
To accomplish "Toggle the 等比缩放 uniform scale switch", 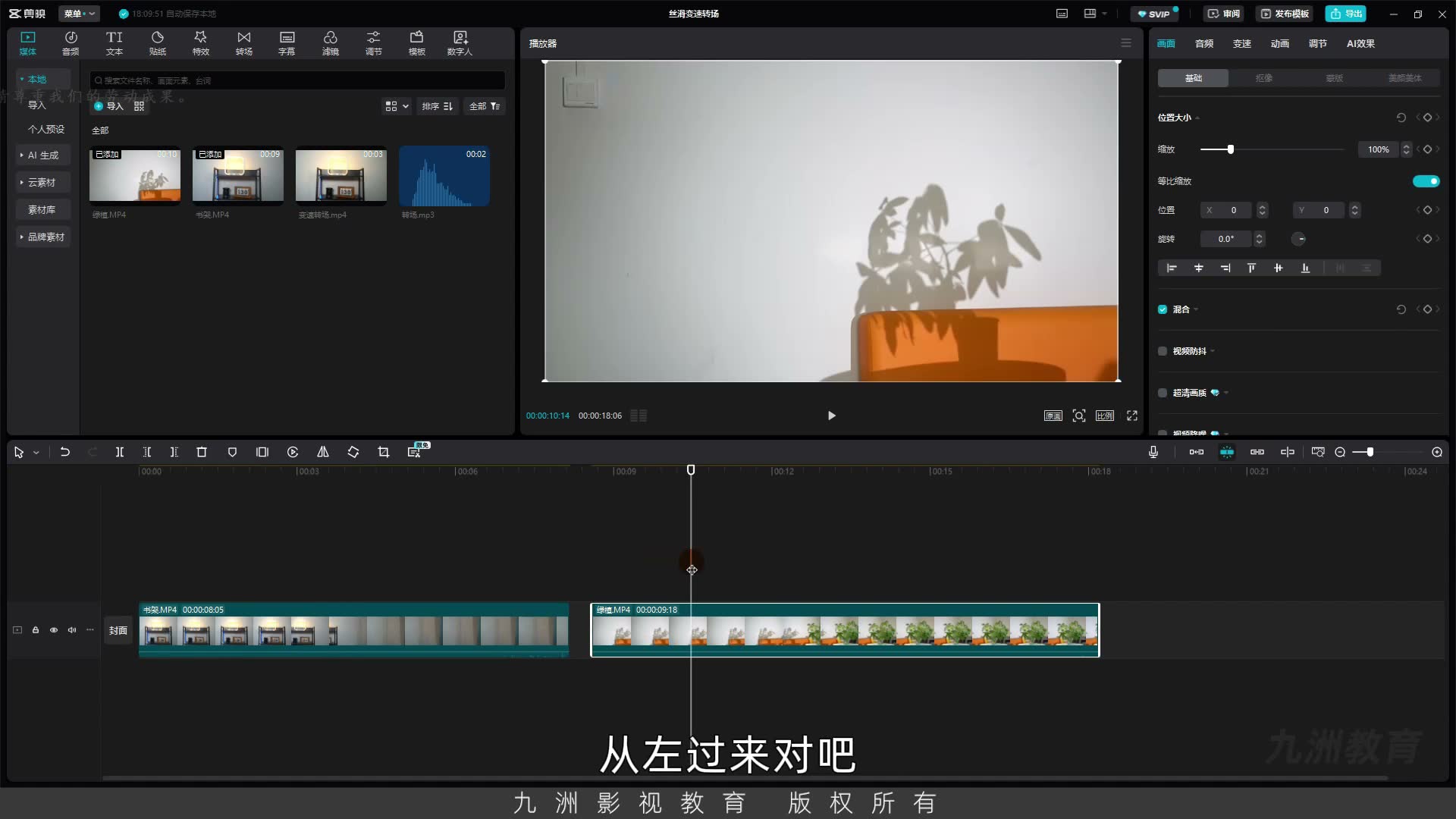I will 1426,181.
